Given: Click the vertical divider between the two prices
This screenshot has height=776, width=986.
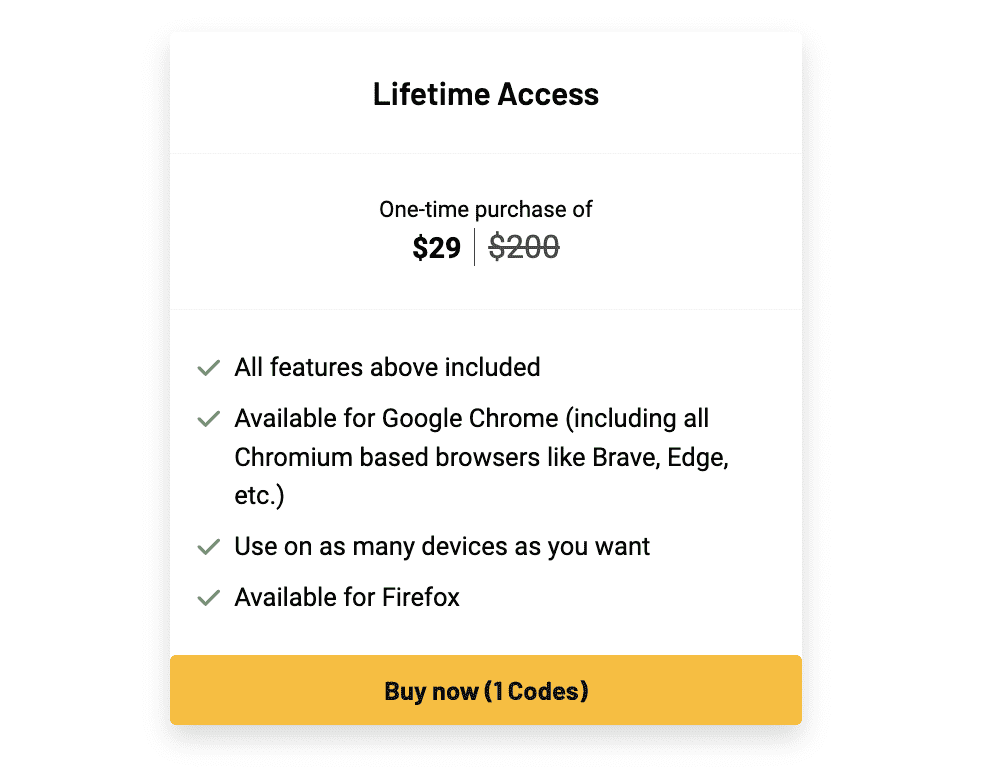Looking at the screenshot, I should (x=475, y=247).
